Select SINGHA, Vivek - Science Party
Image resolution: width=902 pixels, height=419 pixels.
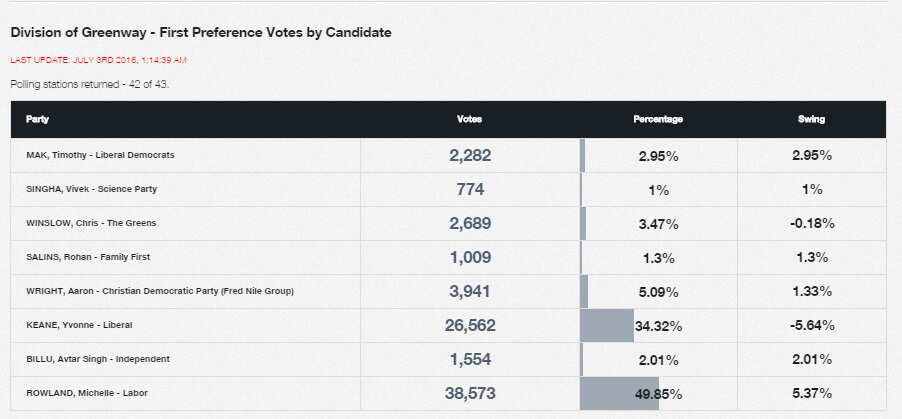(x=92, y=189)
